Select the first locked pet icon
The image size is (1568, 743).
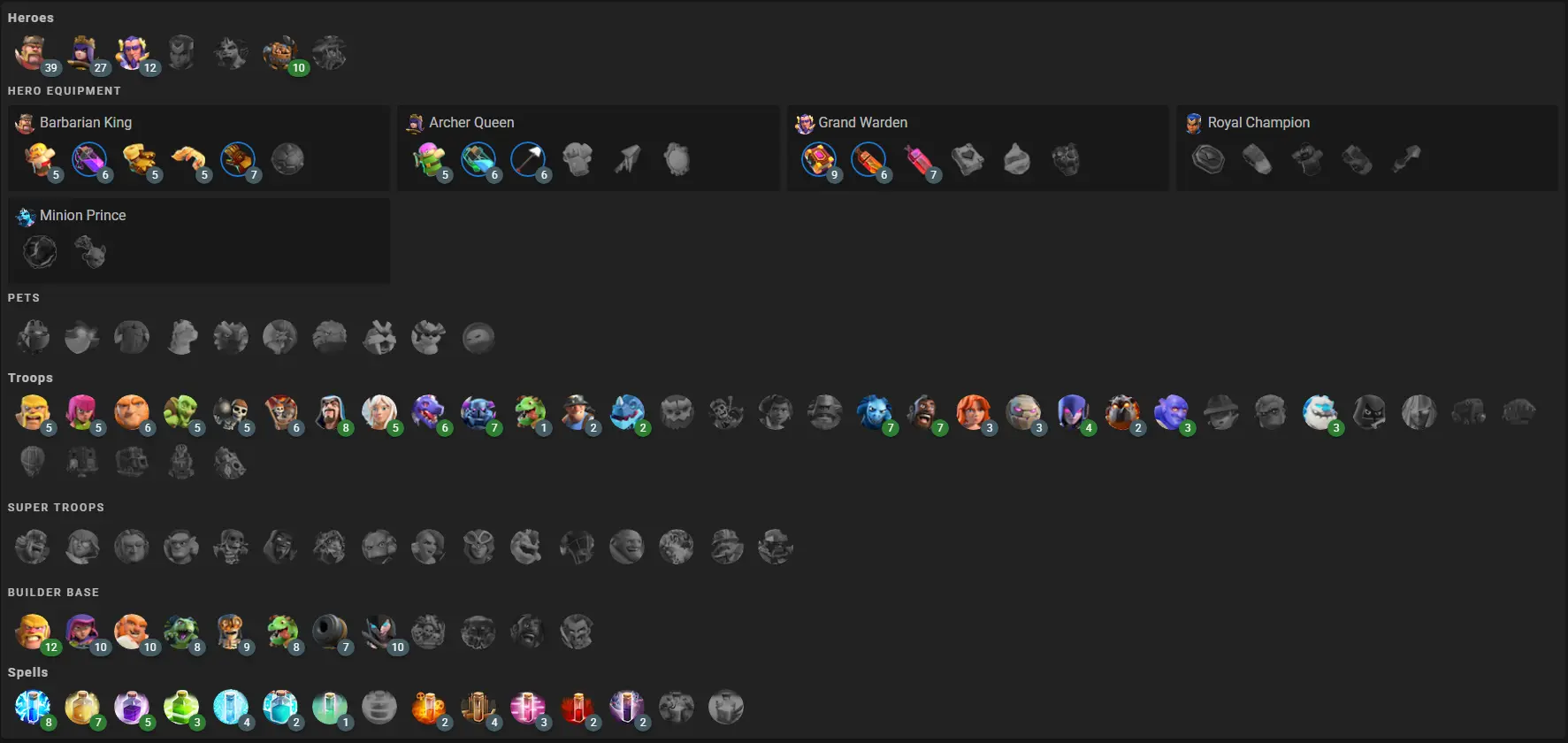coord(33,337)
